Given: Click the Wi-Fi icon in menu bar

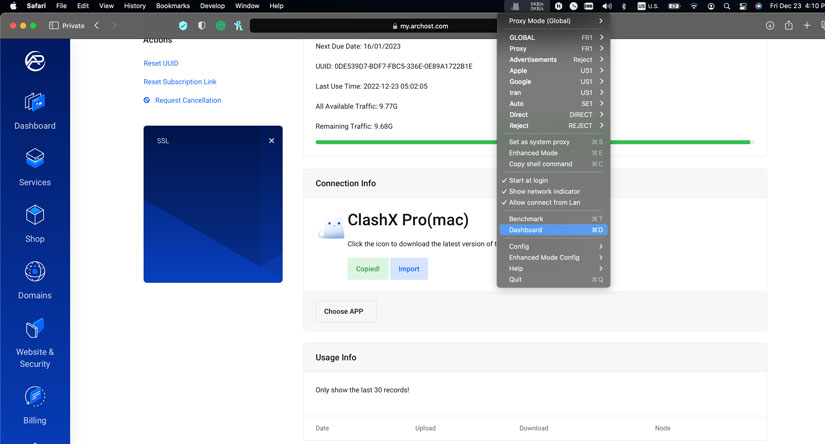Looking at the screenshot, I should [694, 6].
